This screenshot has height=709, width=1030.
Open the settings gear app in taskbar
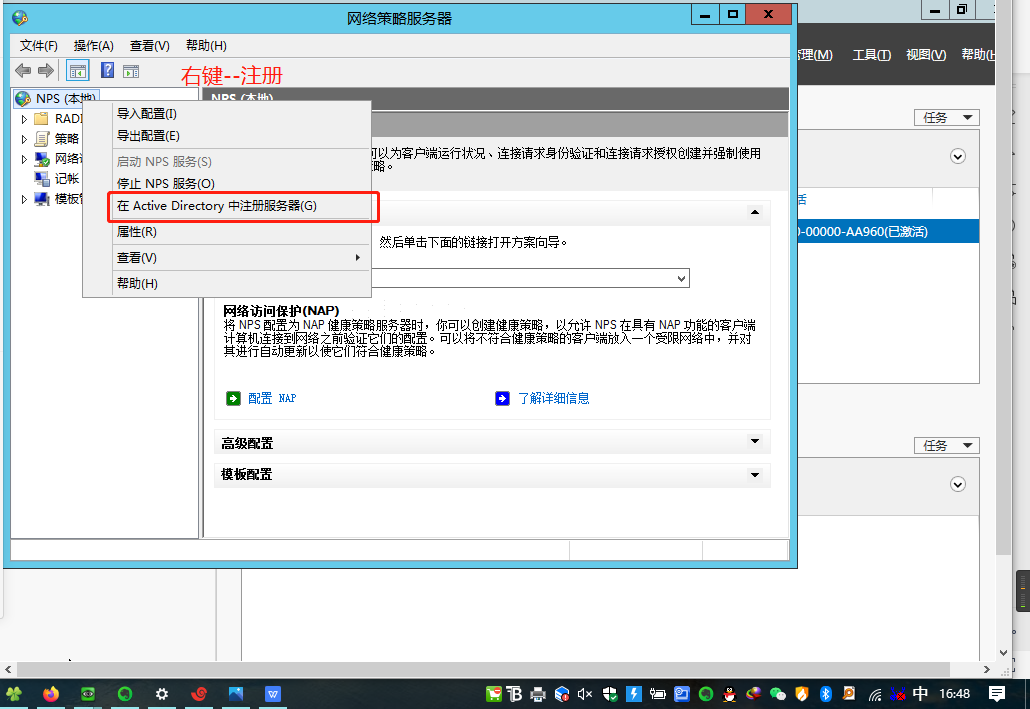(162, 694)
